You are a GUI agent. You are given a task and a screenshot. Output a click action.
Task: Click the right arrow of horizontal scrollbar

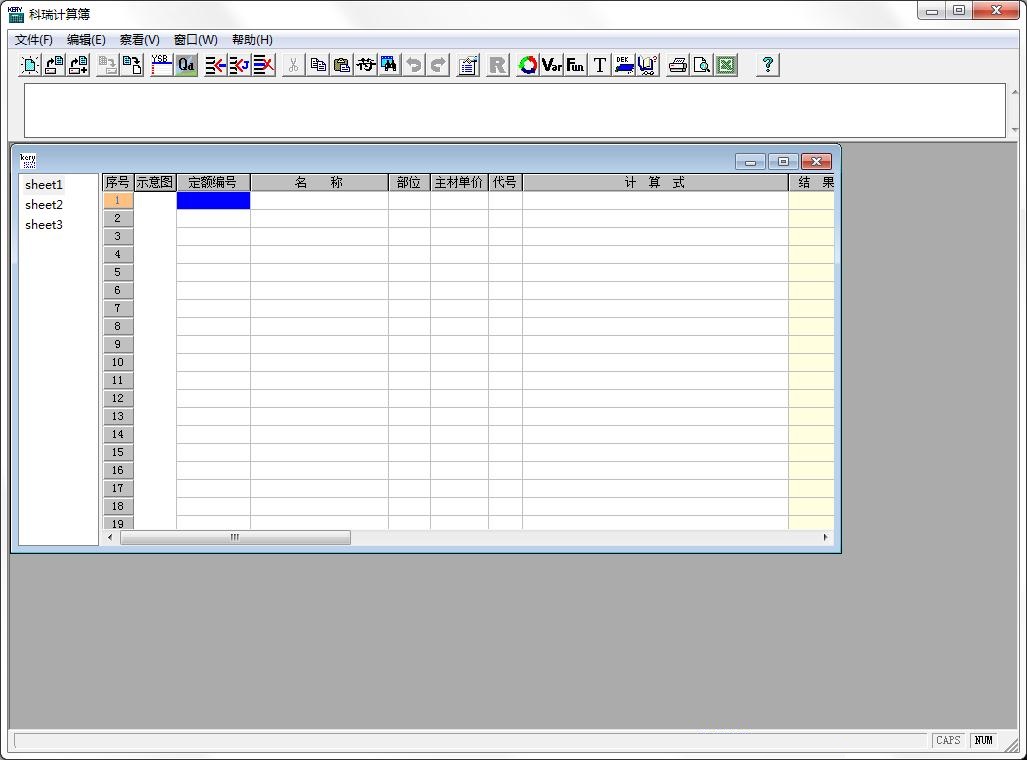tap(825, 538)
